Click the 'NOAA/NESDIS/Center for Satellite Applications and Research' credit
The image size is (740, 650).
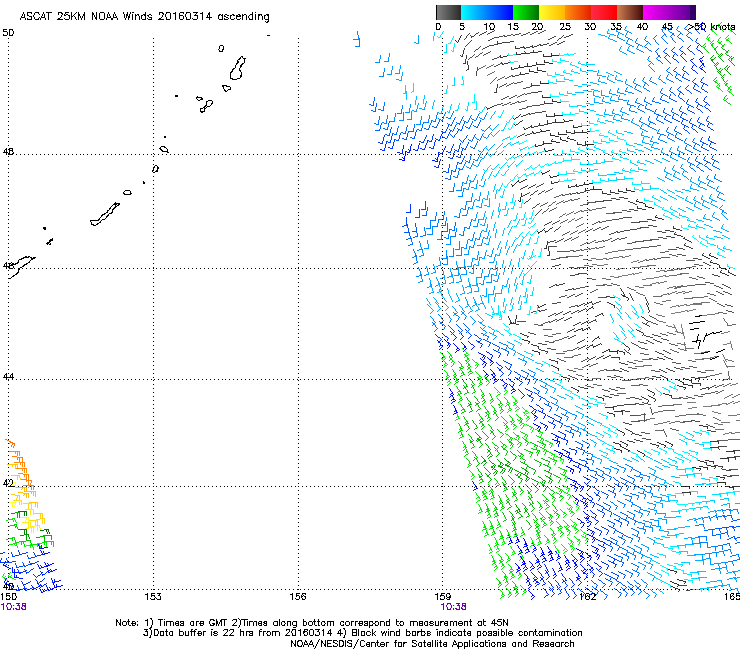(x=432, y=644)
